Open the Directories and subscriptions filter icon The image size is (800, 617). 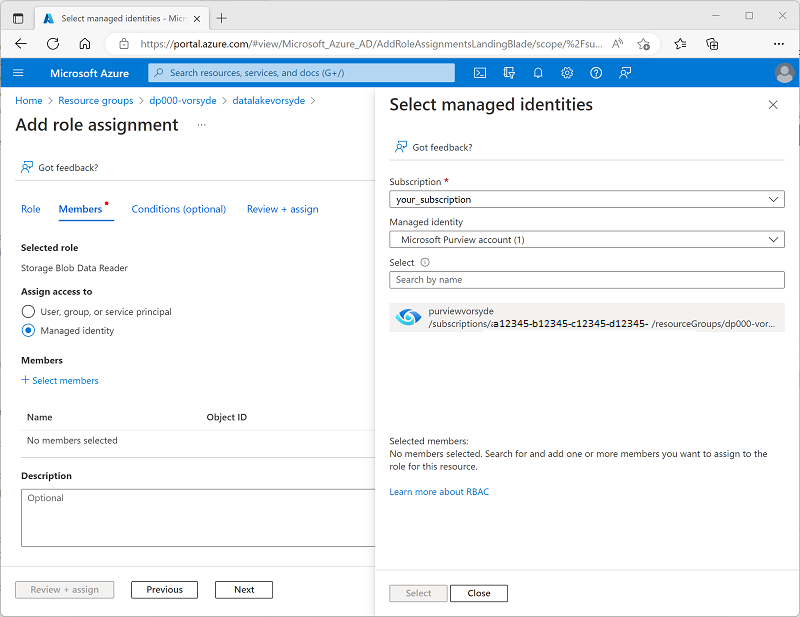click(x=509, y=73)
